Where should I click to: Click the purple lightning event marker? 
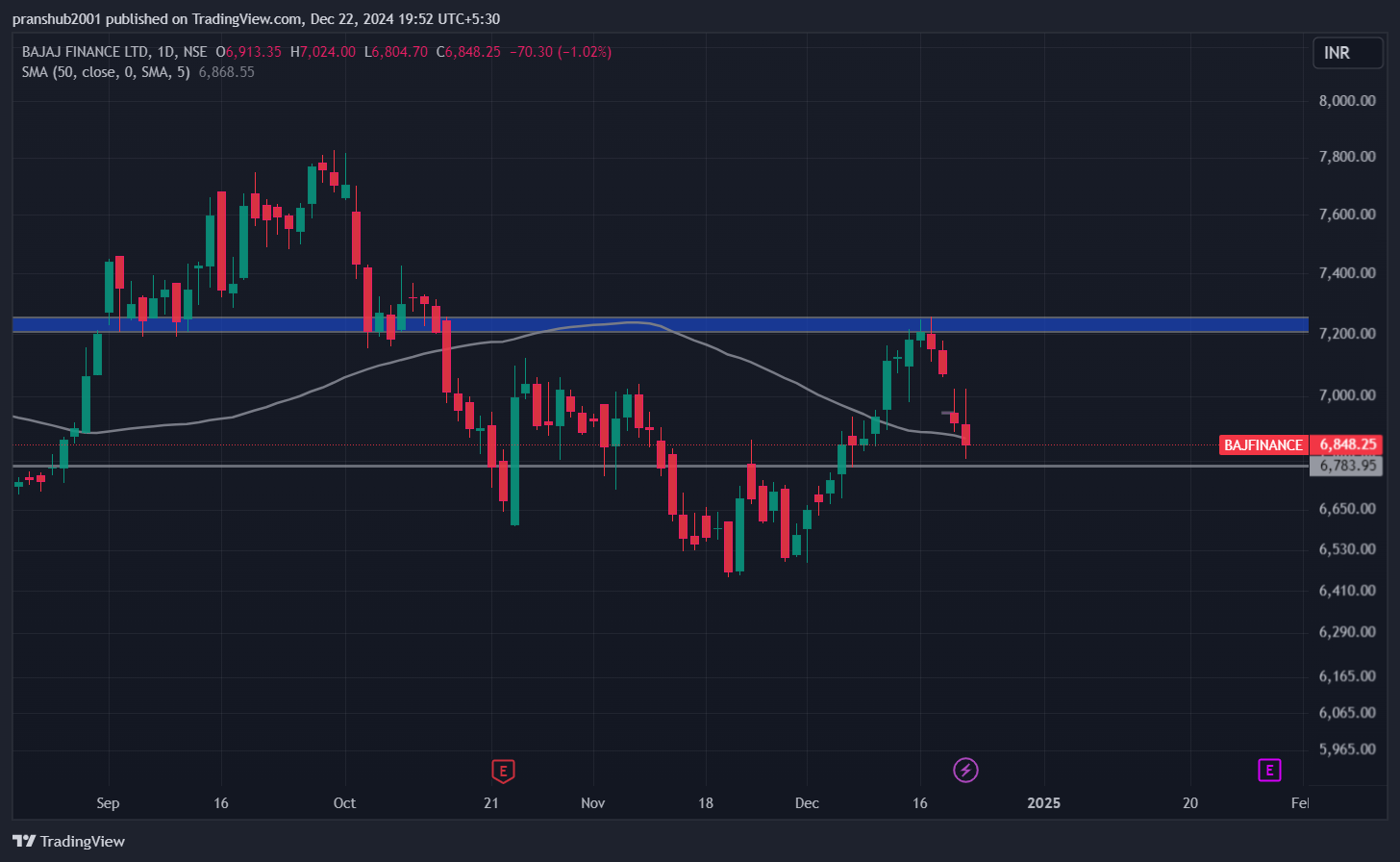965,770
